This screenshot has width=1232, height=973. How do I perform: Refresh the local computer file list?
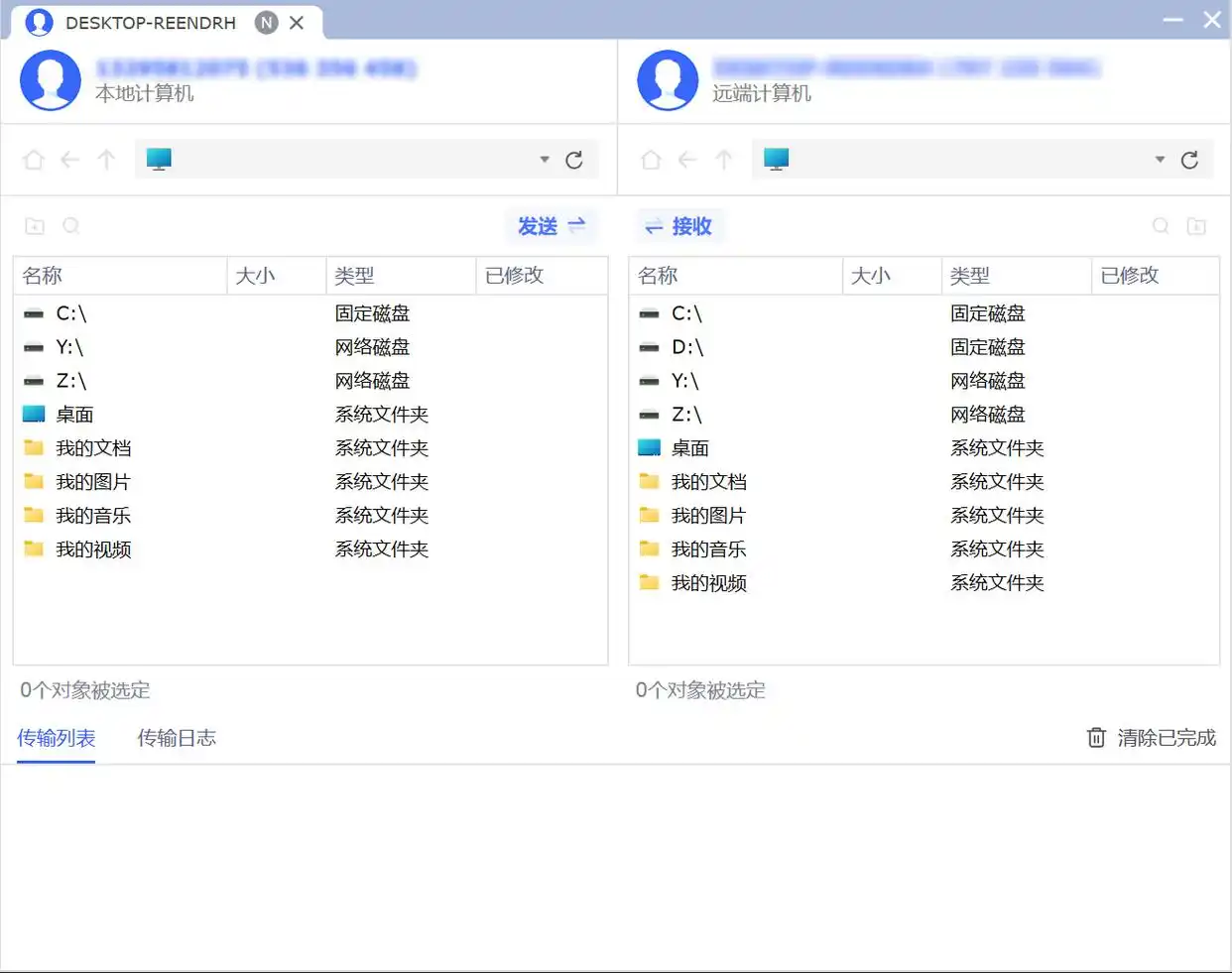(x=574, y=160)
